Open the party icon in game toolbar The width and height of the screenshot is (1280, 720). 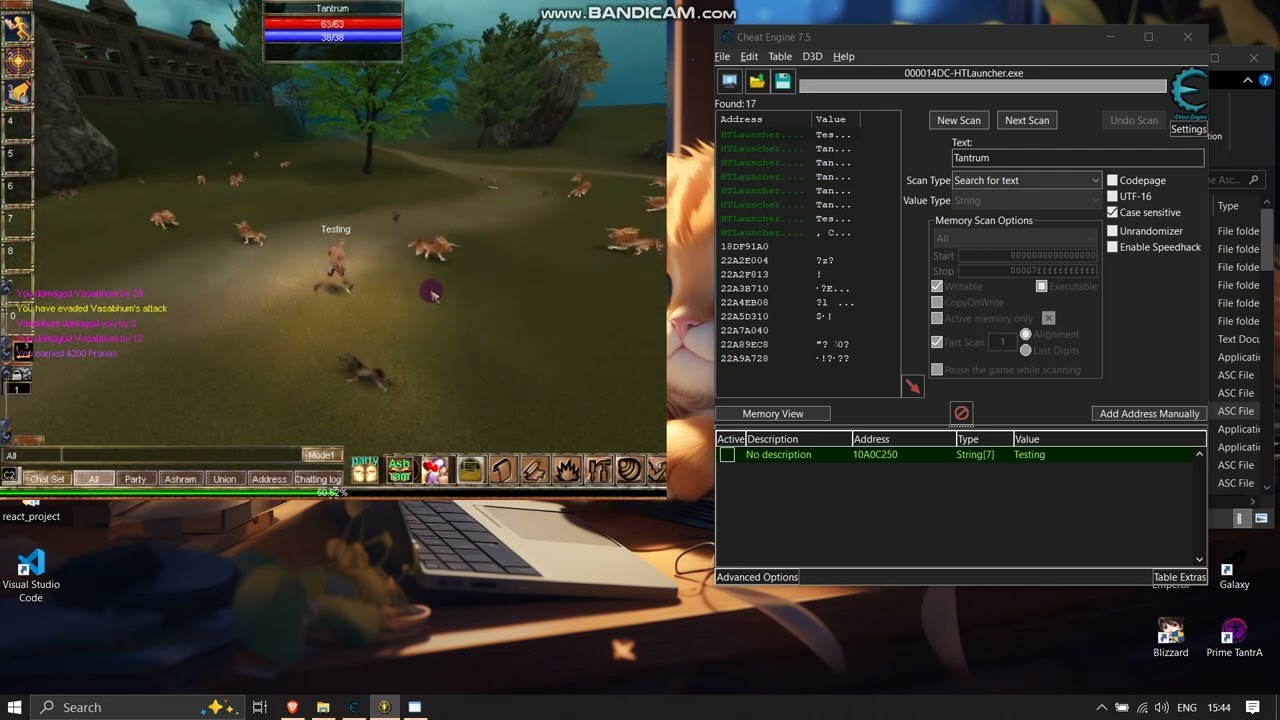[x=365, y=469]
